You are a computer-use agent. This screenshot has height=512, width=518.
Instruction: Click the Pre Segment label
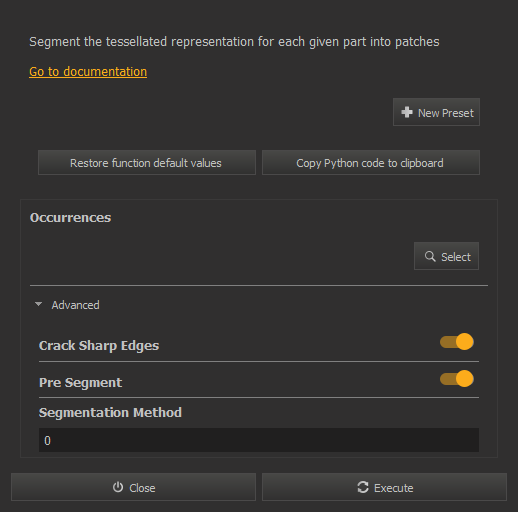tap(80, 383)
